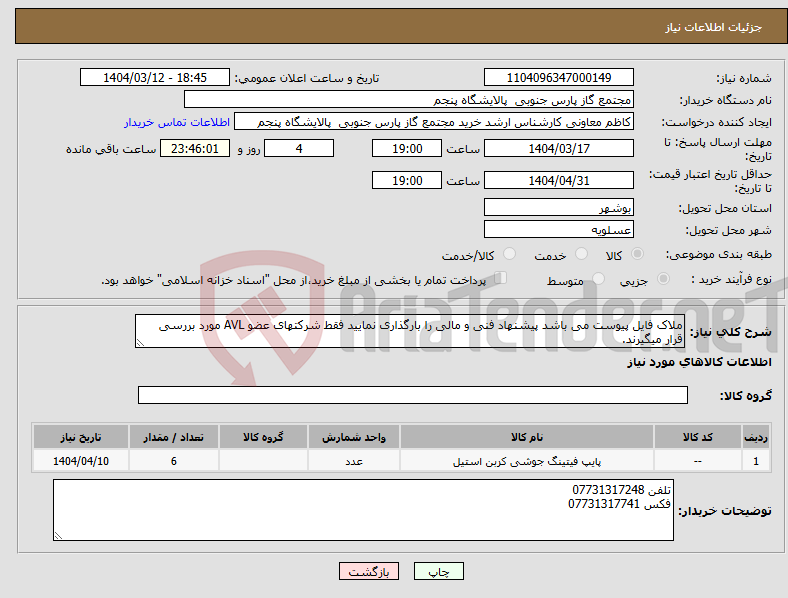Select the کالا/خدمت radio button

tap(510, 254)
